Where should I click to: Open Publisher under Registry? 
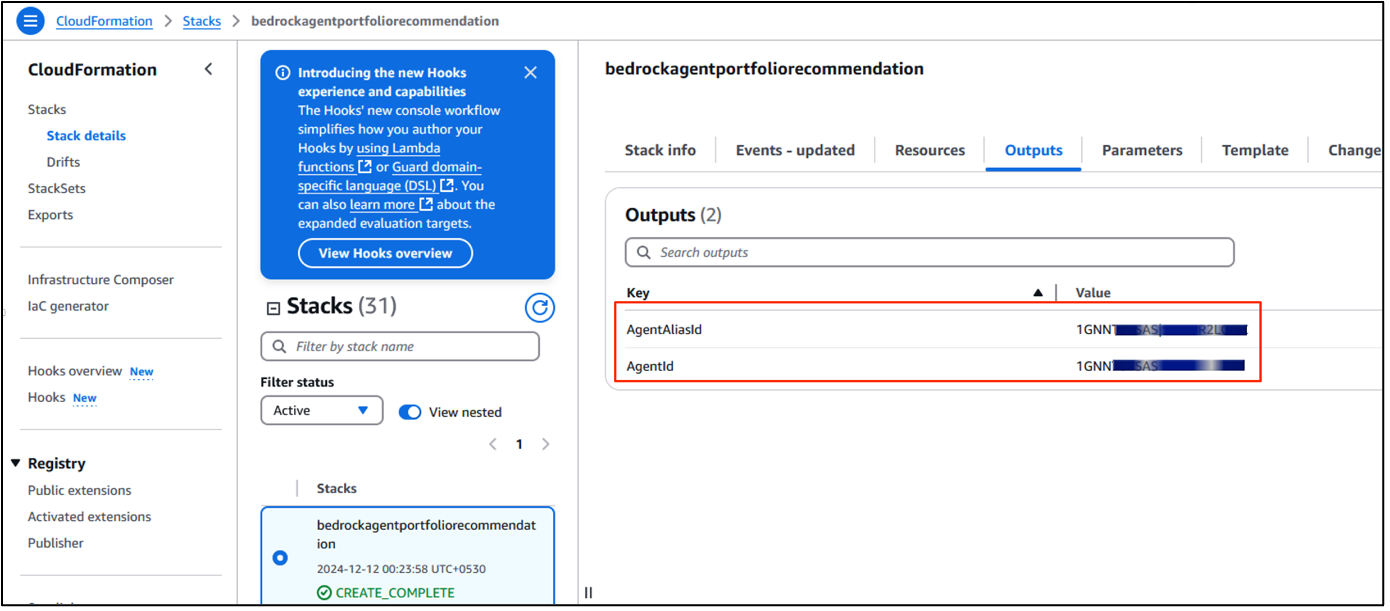[56, 543]
